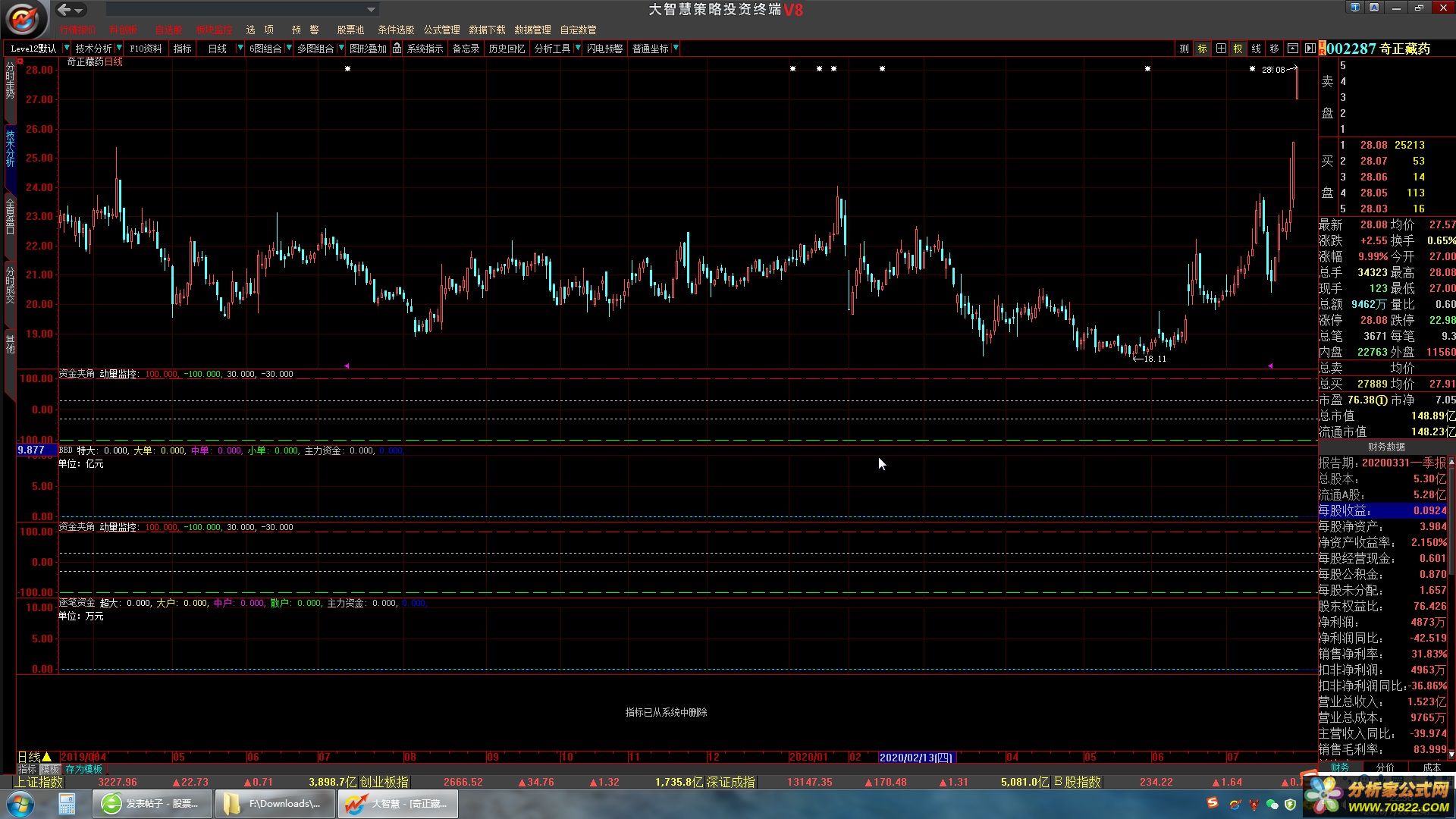Click the blue screen-number icon in the title bar
This screenshot has width=1456, height=819.
click(x=1355, y=8)
